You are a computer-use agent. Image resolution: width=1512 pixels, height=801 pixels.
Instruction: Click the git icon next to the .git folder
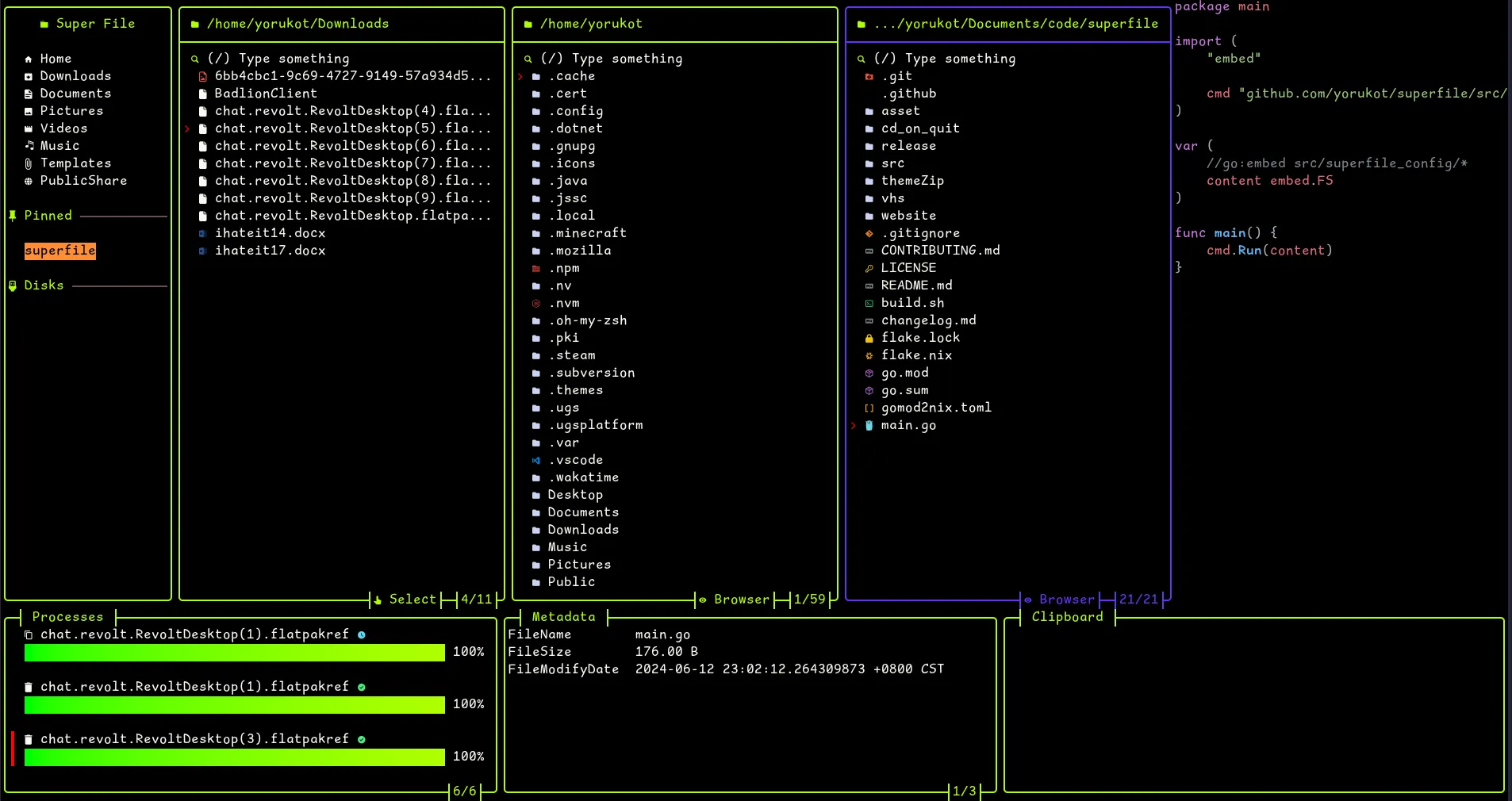pyautogui.click(x=869, y=76)
